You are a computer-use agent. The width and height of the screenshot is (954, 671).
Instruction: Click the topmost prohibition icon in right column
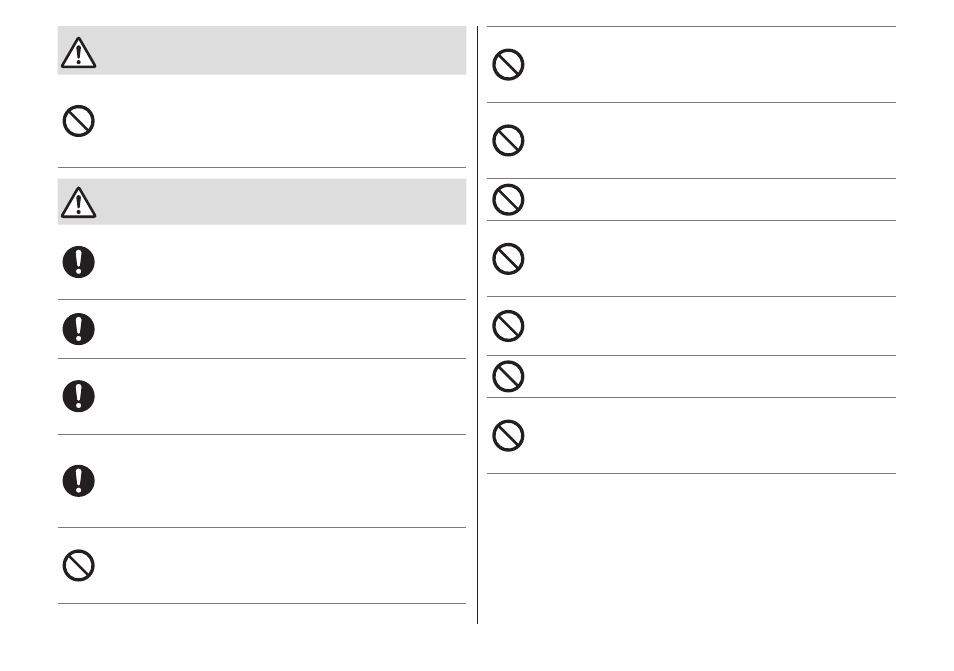click(x=508, y=64)
